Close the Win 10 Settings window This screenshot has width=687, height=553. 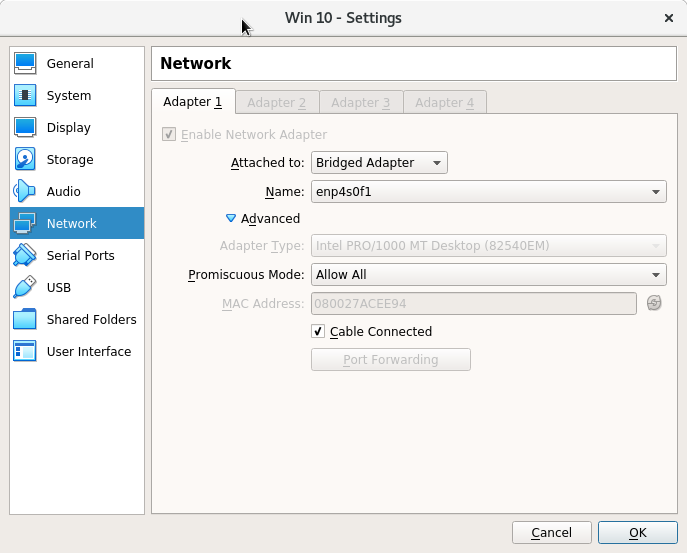tap(669, 18)
